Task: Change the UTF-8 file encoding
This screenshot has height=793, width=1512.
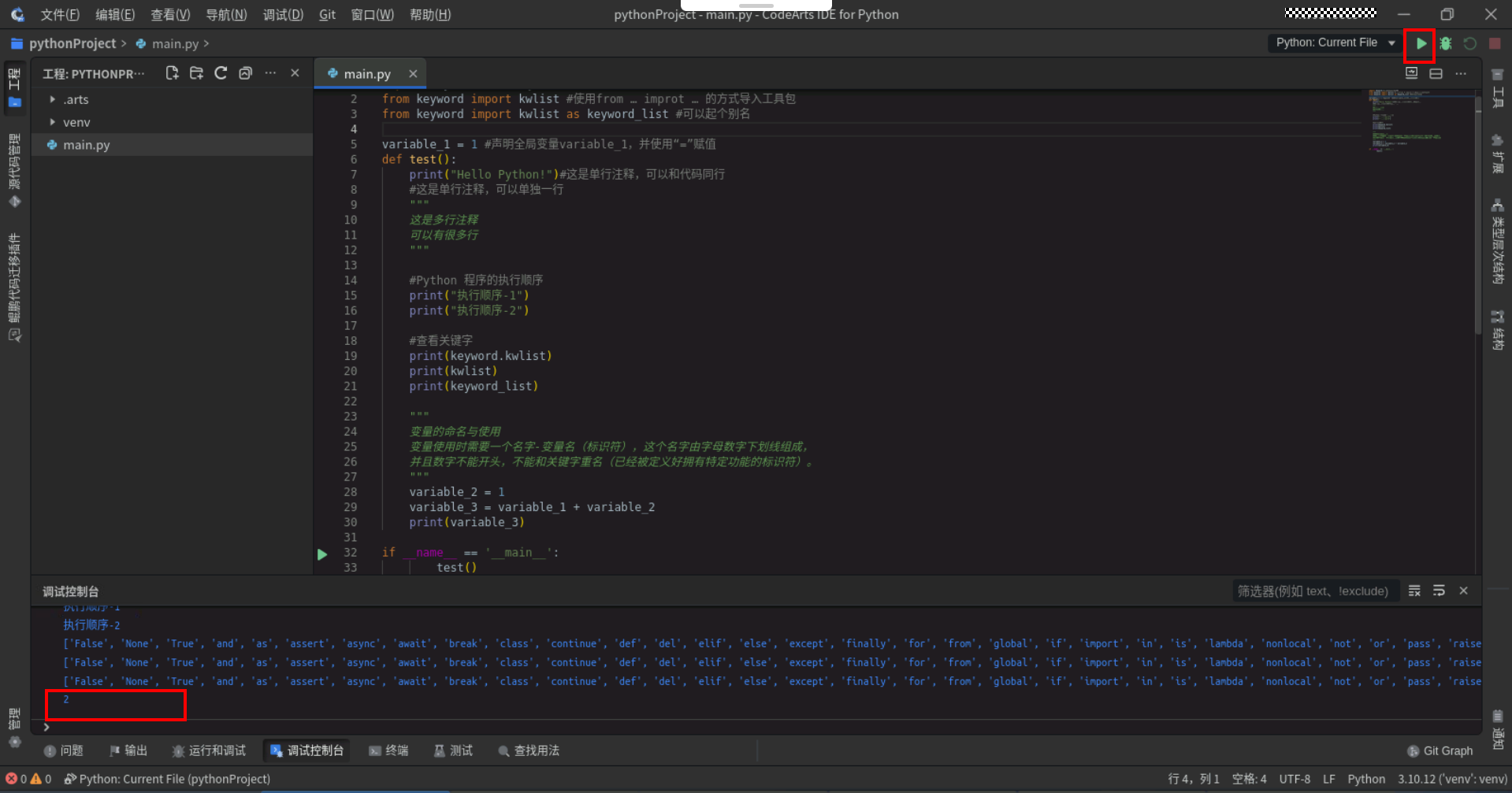Action: pos(1295,779)
